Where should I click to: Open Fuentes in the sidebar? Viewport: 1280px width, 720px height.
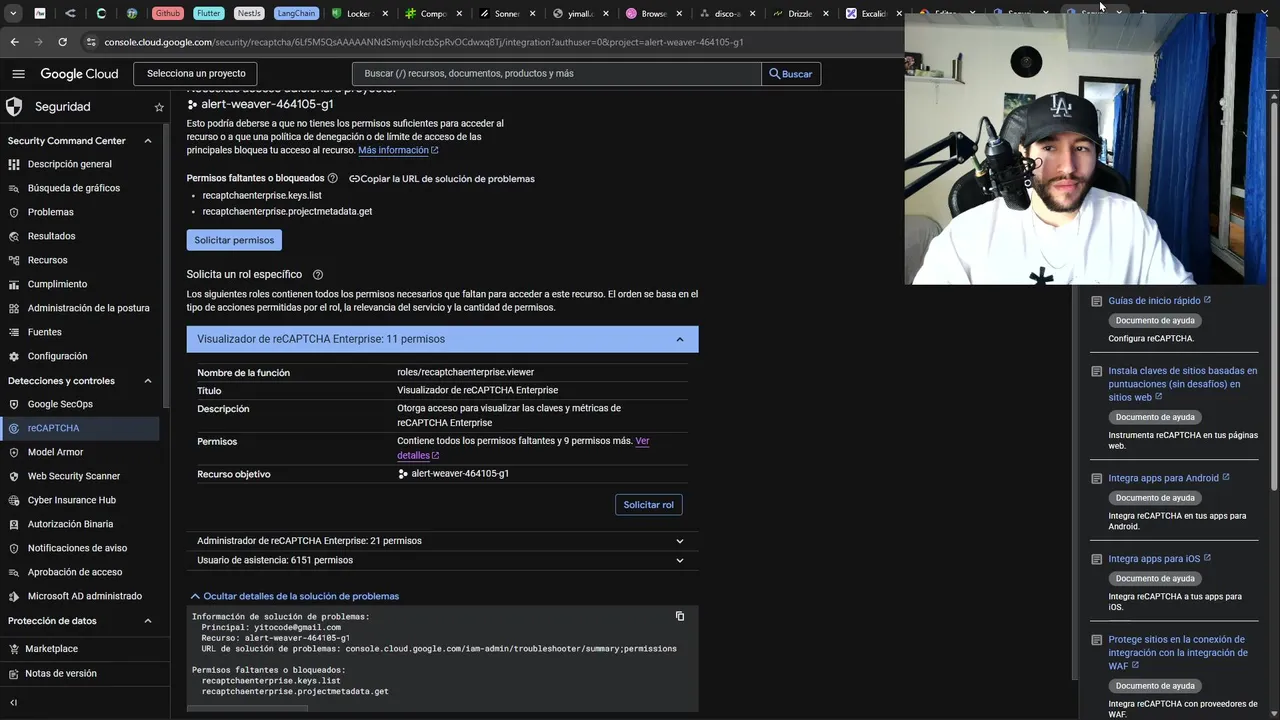click(x=80, y=332)
